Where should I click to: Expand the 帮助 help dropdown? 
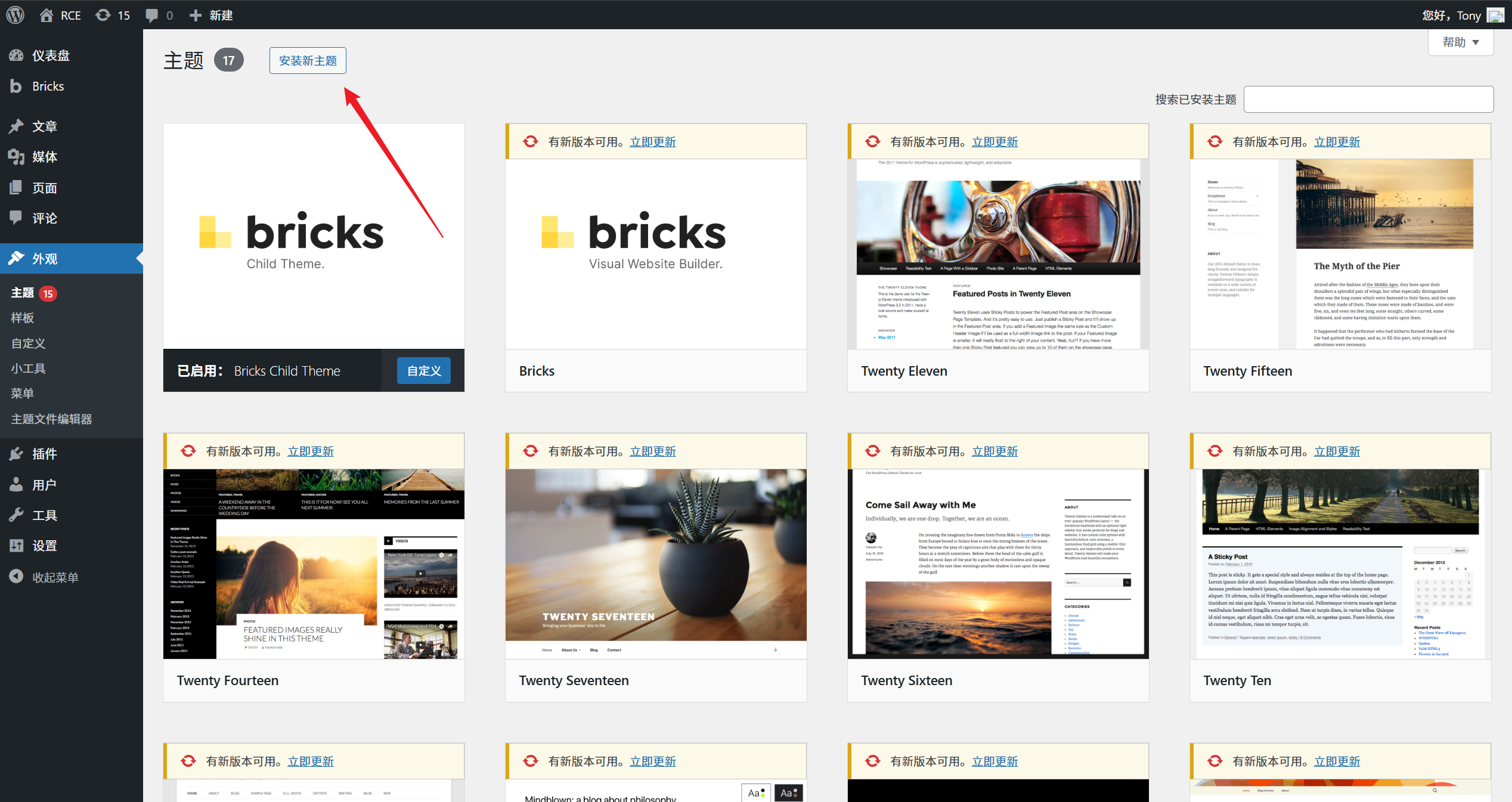point(1460,42)
